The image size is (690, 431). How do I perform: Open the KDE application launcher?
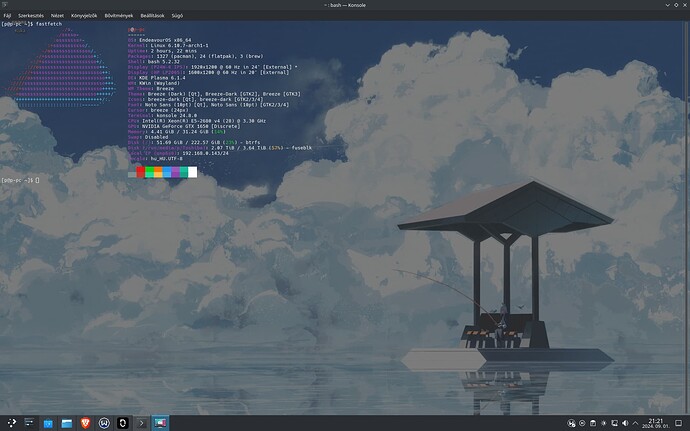(x=10, y=423)
